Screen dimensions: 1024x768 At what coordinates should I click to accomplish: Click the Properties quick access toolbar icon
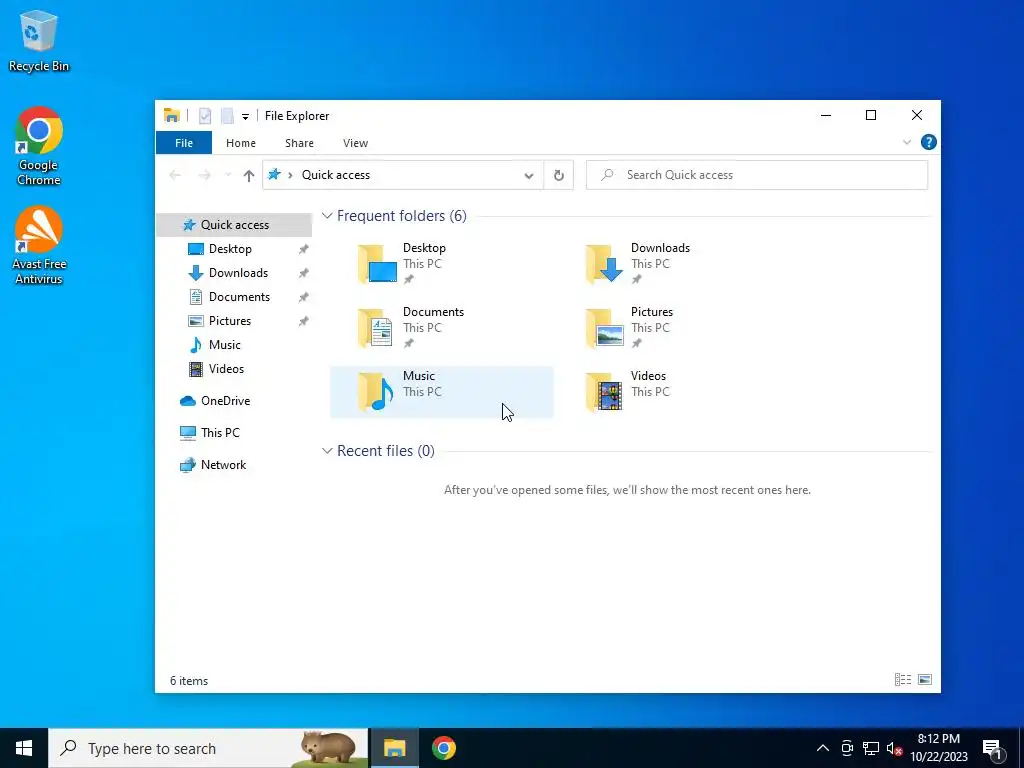pyautogui.click(x=205, y=116)
